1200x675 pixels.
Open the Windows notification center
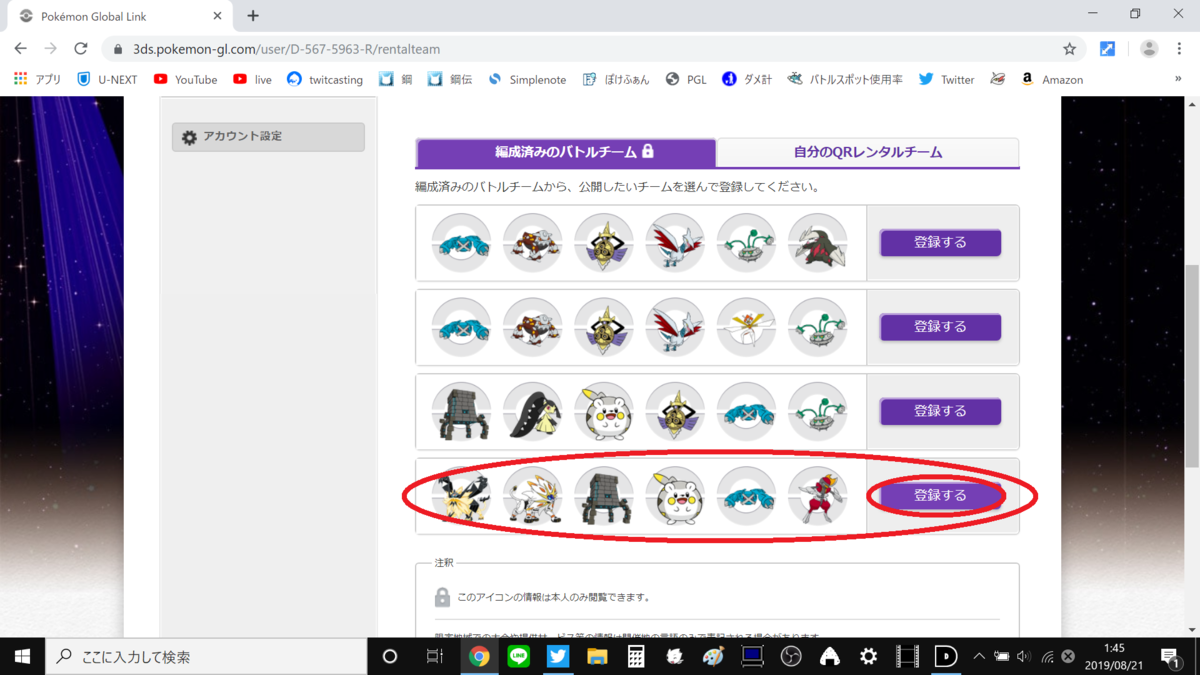pyautogui.click(x=1171, y=656)
